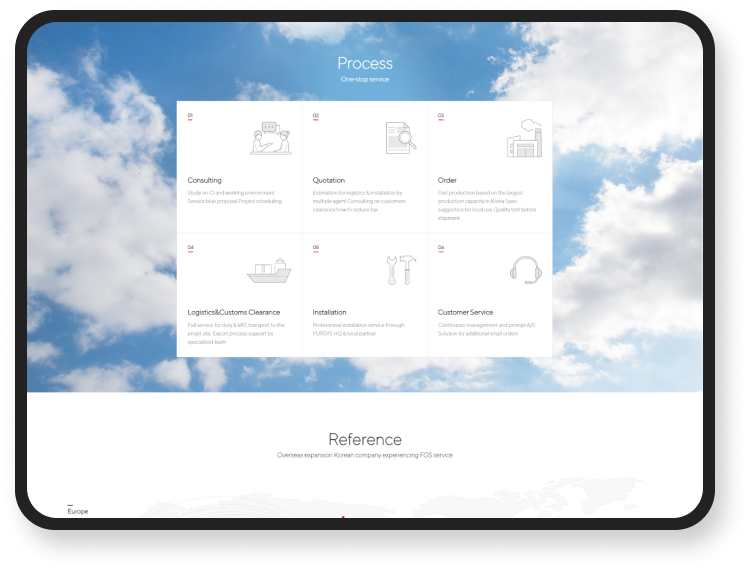Viewport: 750px width, 570px height.
Task: Click the 03 step number label
Action: tap(441, 116)
